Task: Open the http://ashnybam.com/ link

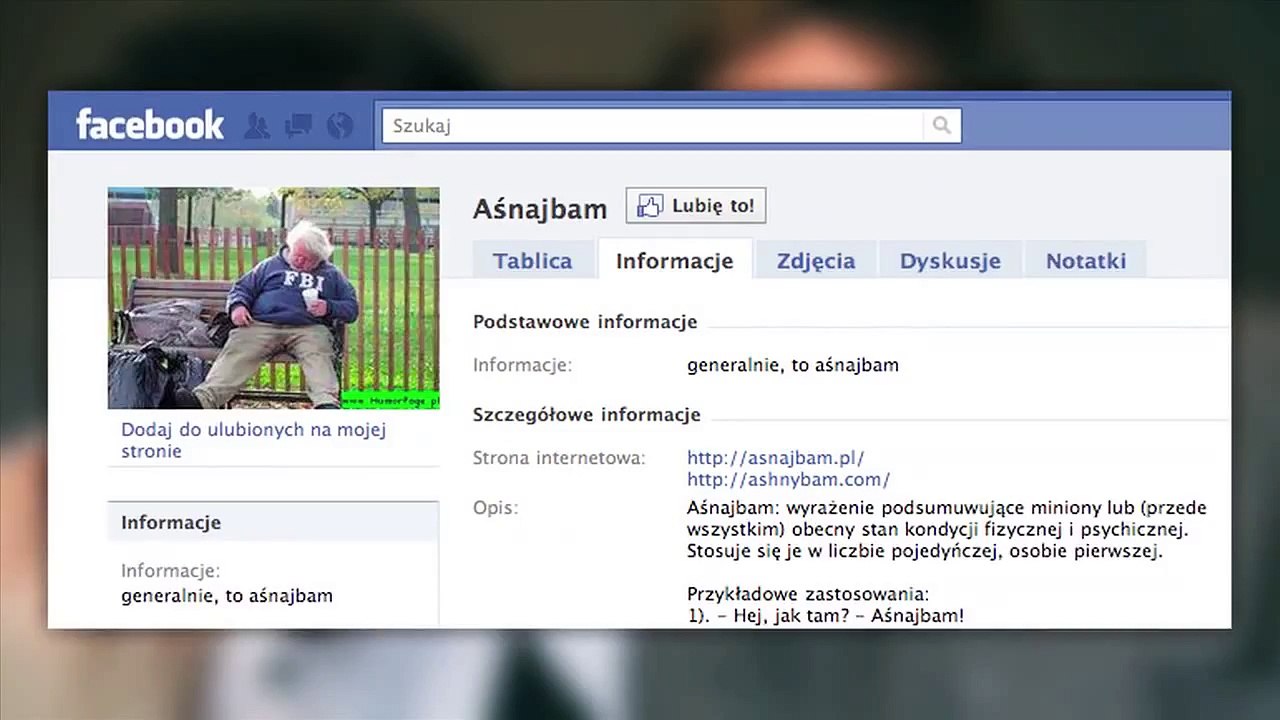Action: [x=788, y=480]
